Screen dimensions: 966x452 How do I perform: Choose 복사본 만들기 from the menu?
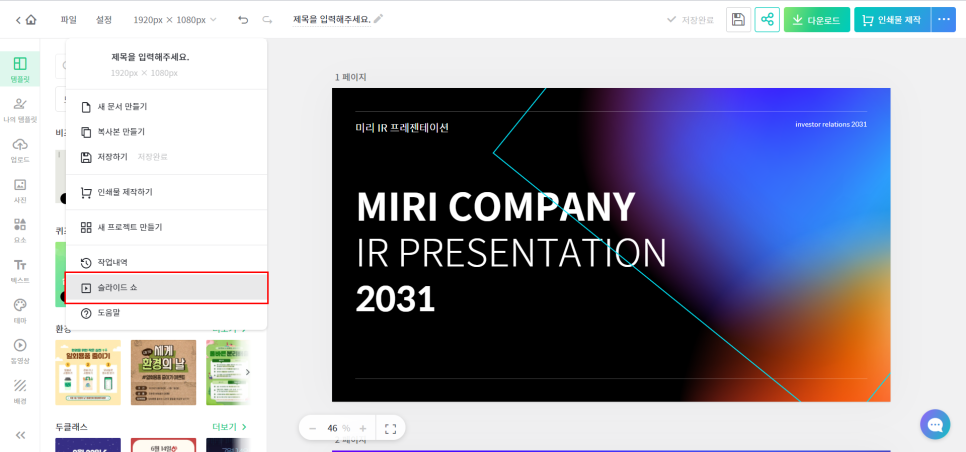pos(166,132)
